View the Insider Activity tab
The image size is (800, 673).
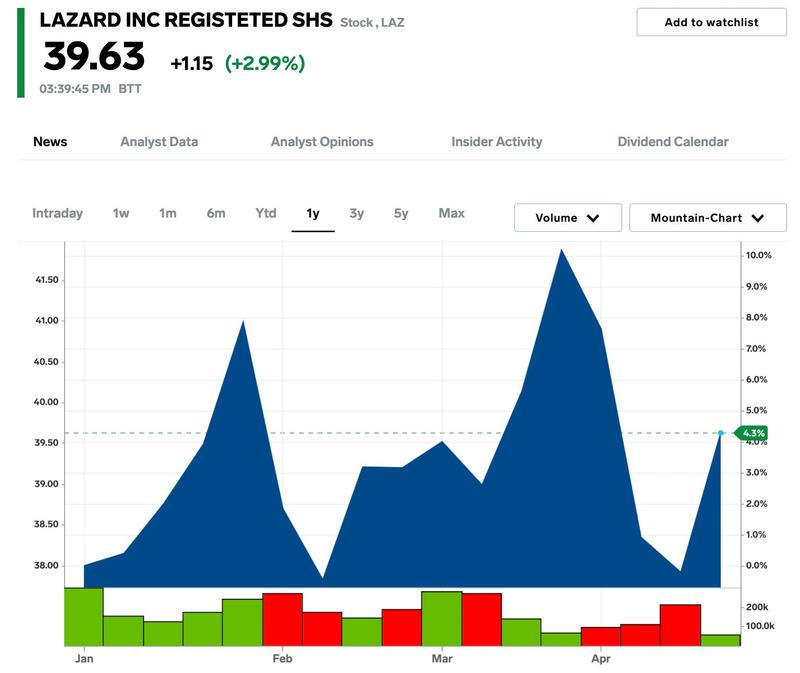click(x=497, y=142)
